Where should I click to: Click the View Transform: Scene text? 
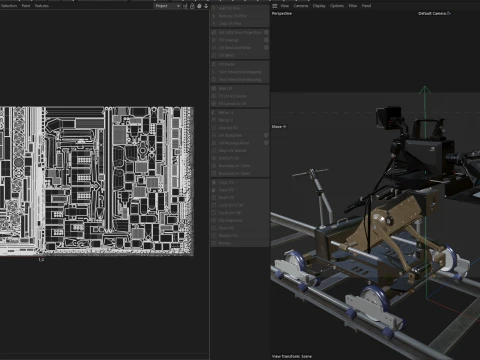(x=292, y=356)
